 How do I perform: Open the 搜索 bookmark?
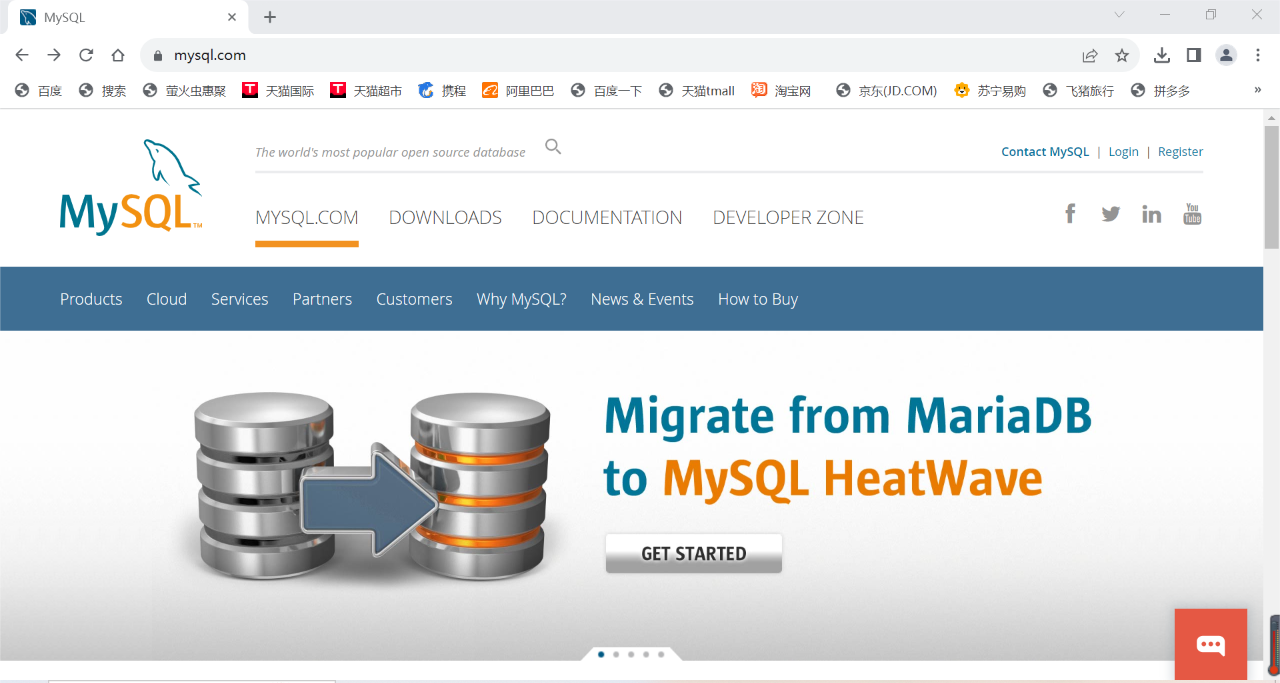tap(102, 90)
